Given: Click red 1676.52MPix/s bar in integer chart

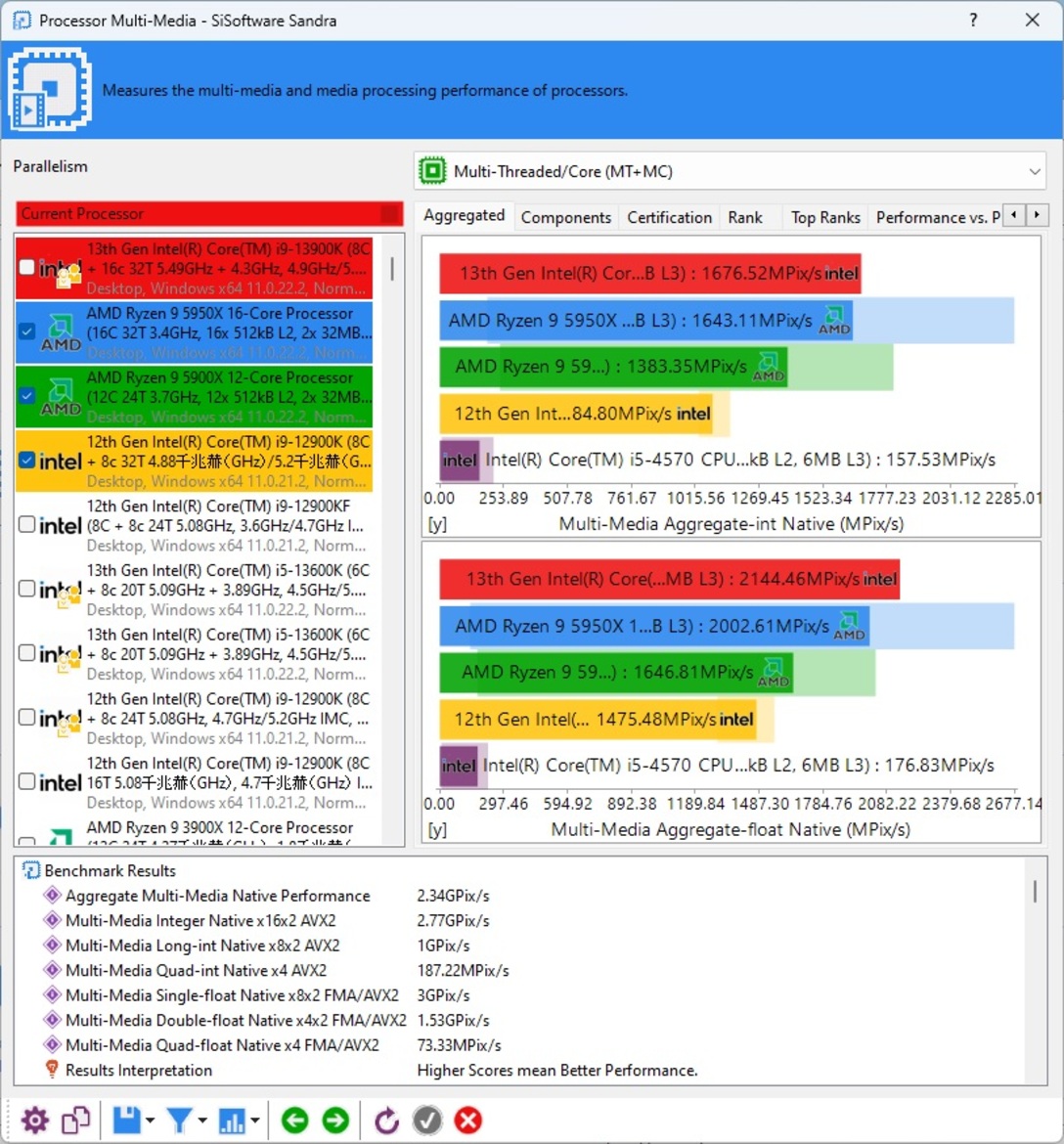Looking at the screenshot, I should coord(650,274).
